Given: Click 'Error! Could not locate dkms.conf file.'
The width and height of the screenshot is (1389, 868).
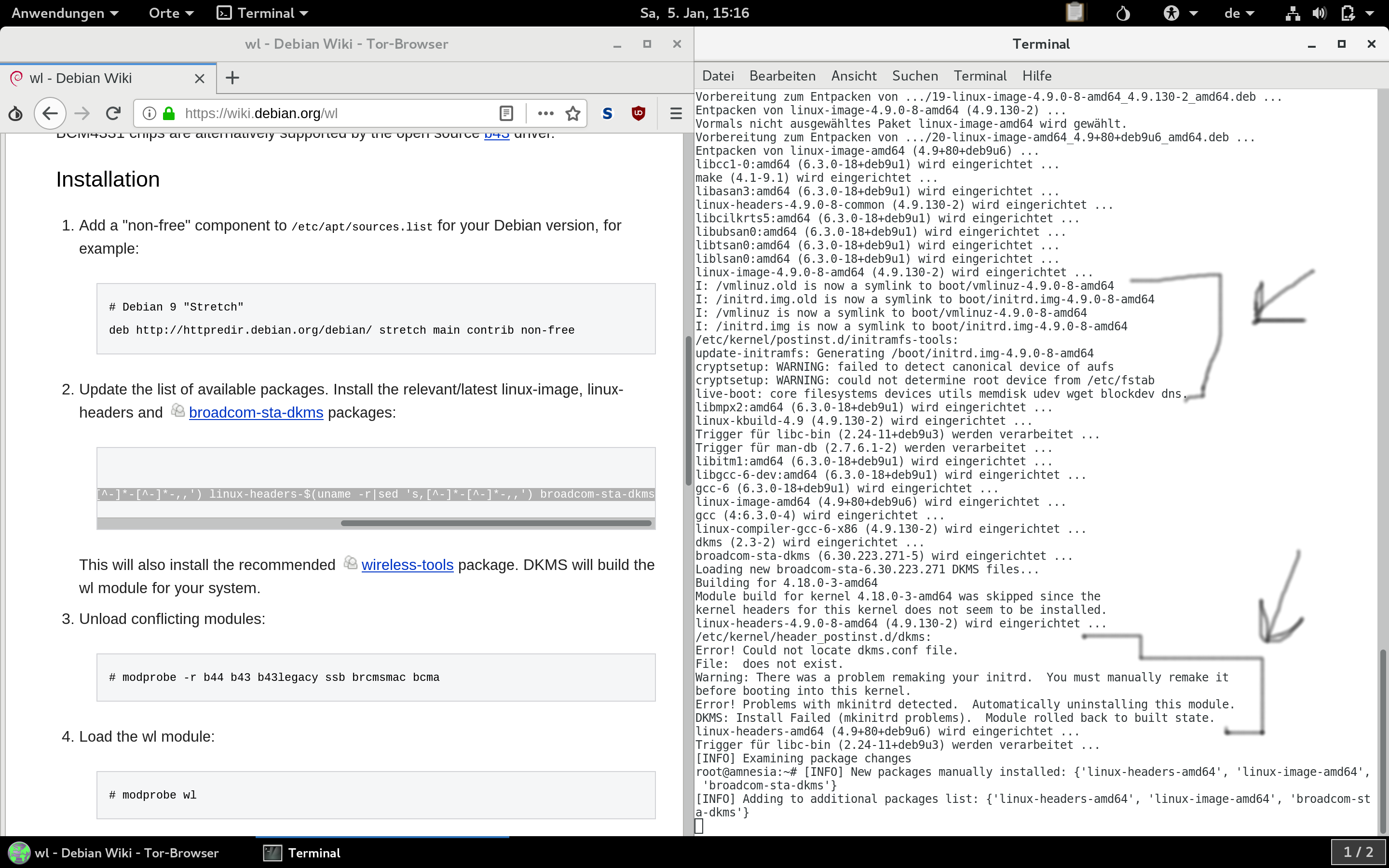Looking at the screenshot, I should click(827, 651).
